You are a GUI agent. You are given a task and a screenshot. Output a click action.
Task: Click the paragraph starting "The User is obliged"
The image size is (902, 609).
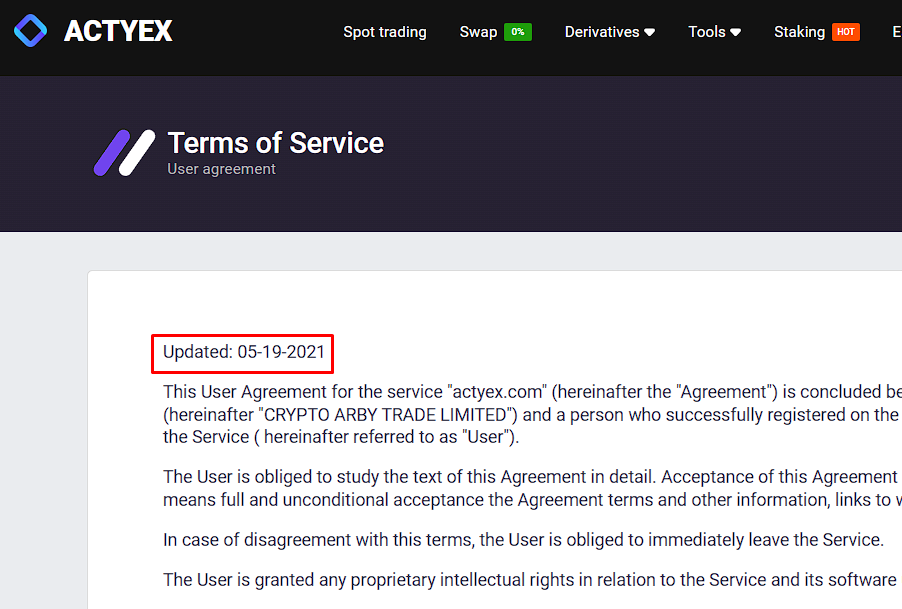tap(532, 488)
